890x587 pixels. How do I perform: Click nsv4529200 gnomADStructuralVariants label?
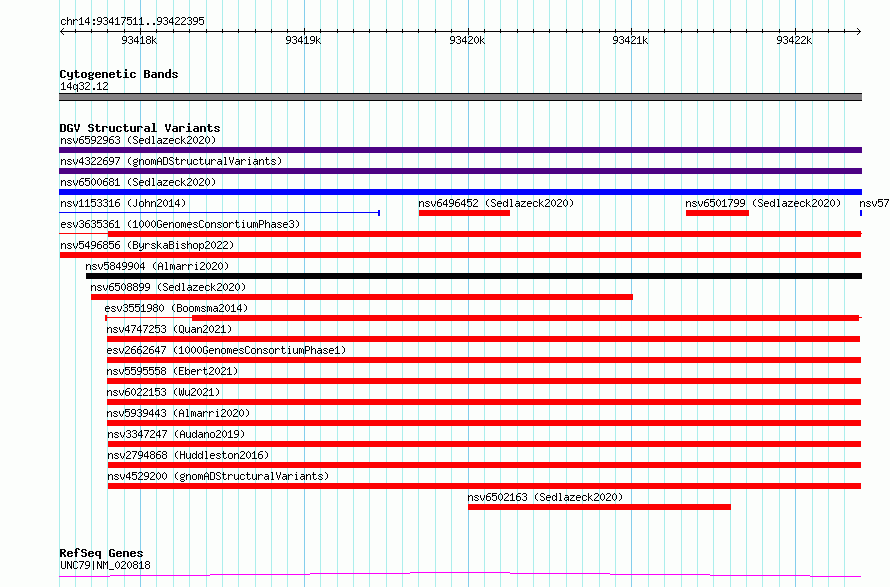(218, 476)
